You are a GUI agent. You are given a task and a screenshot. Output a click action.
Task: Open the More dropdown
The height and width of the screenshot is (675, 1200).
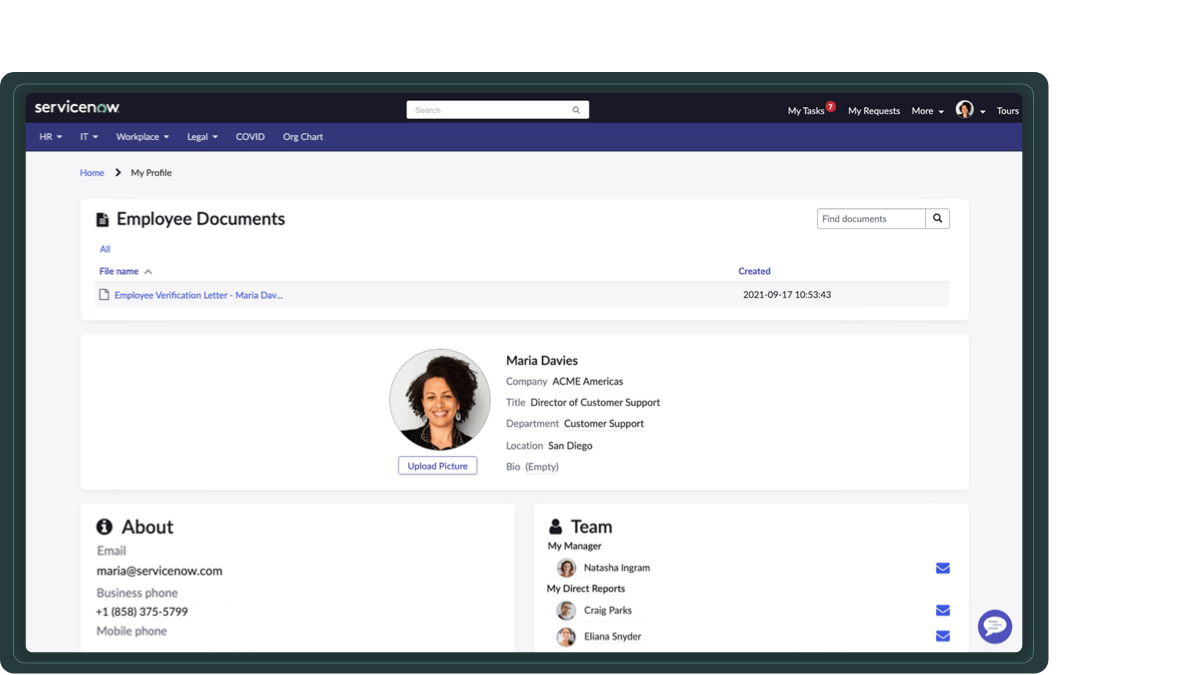click(x=926, y=110)
